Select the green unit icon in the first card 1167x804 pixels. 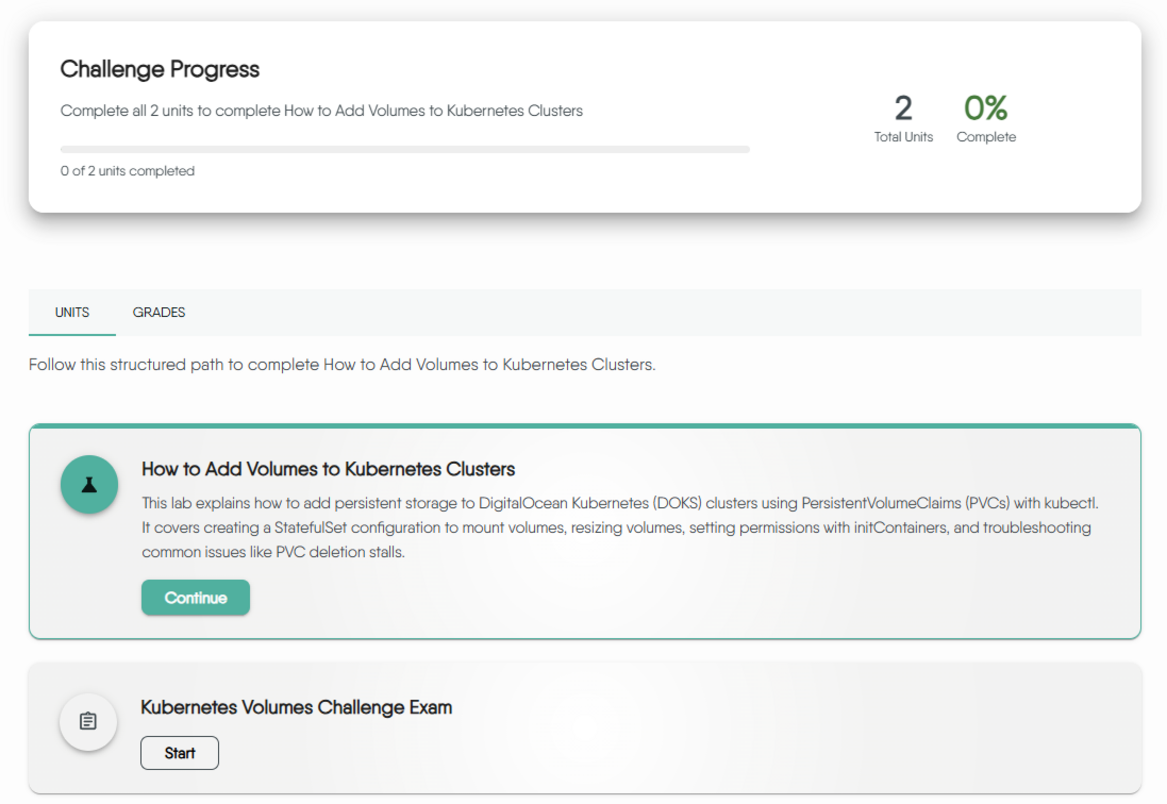click(89, 484)
